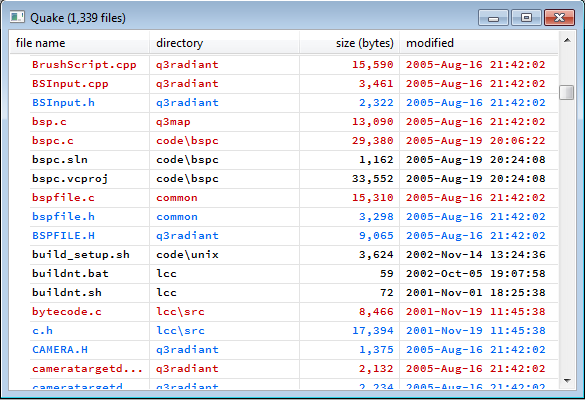Minimize the Quake window

493,18
